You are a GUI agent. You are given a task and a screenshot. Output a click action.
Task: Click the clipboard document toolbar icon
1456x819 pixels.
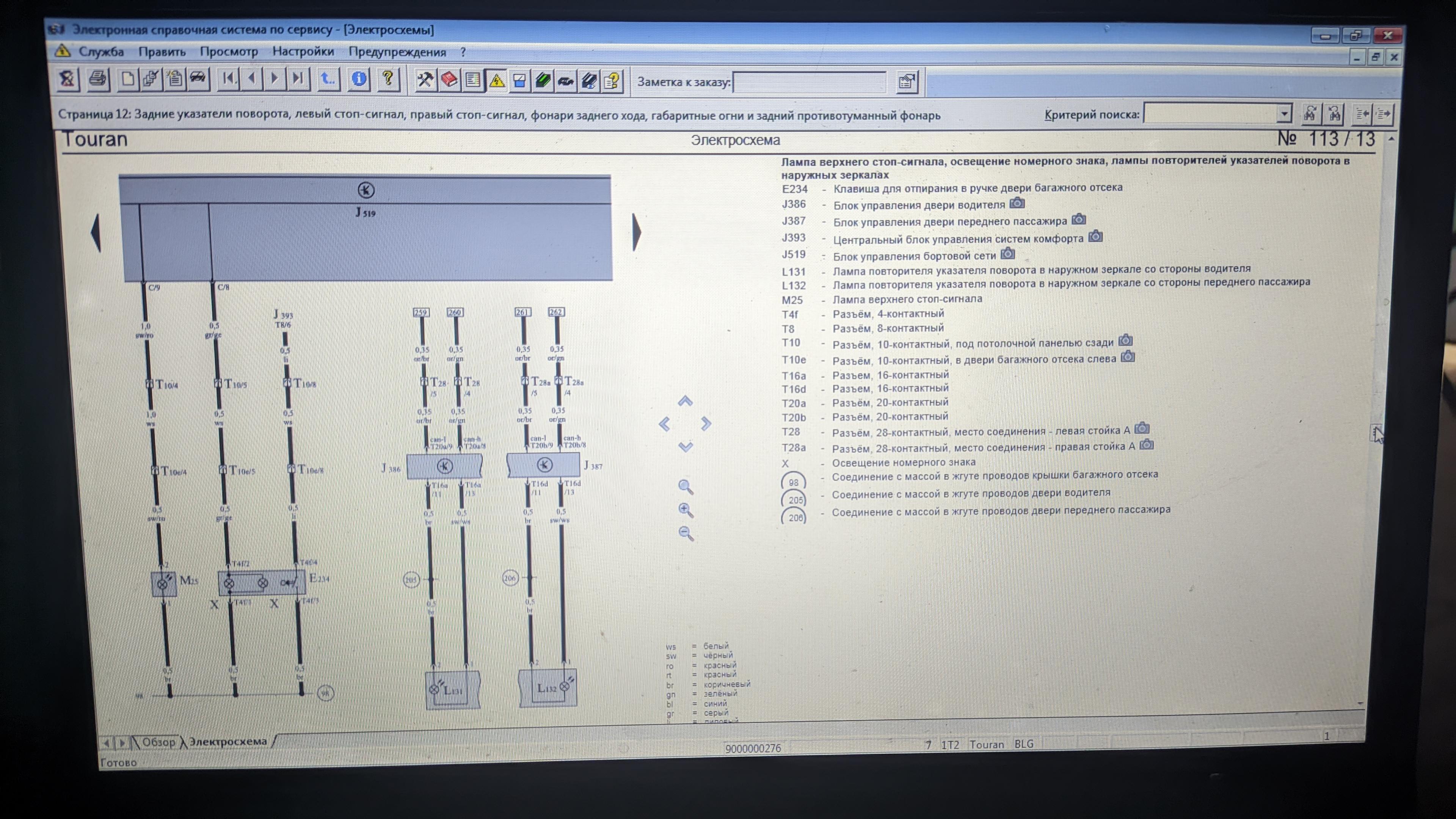point(175,78)
